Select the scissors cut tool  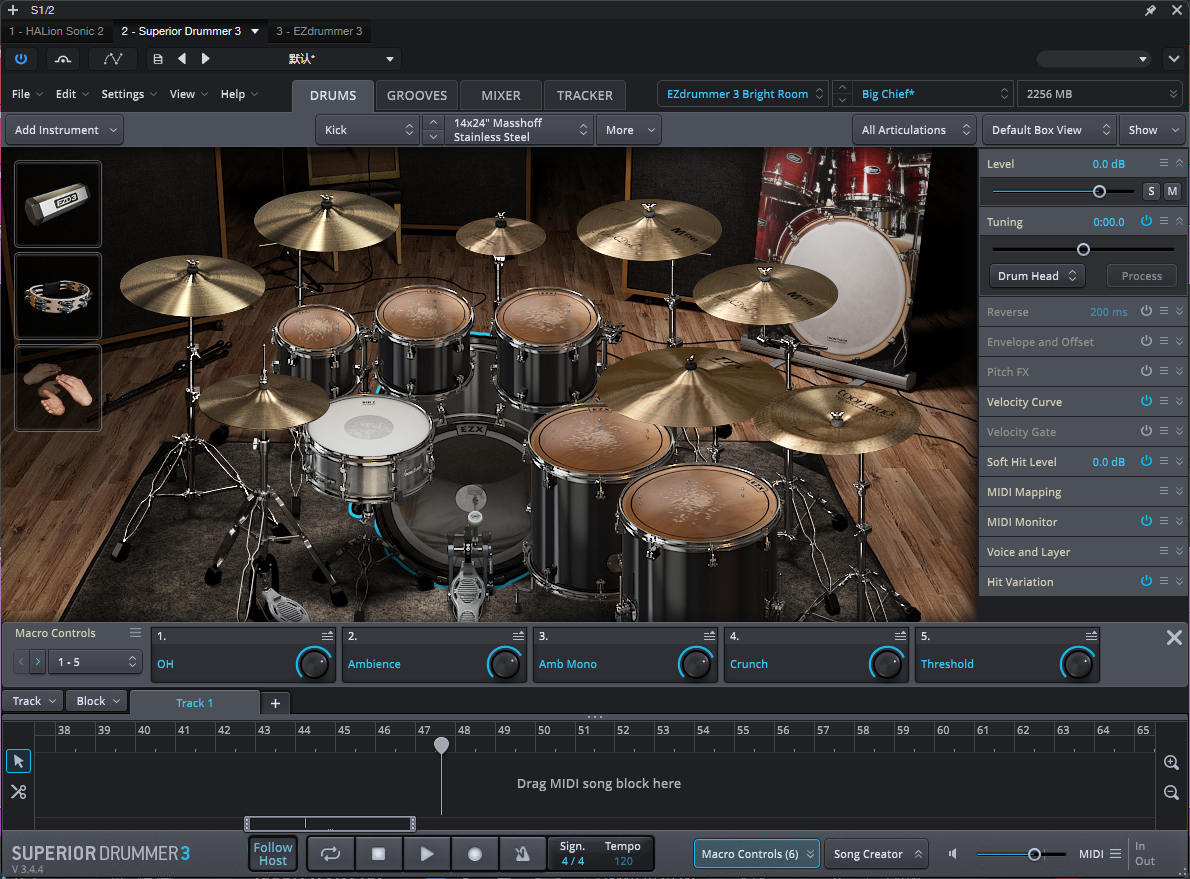18,792
